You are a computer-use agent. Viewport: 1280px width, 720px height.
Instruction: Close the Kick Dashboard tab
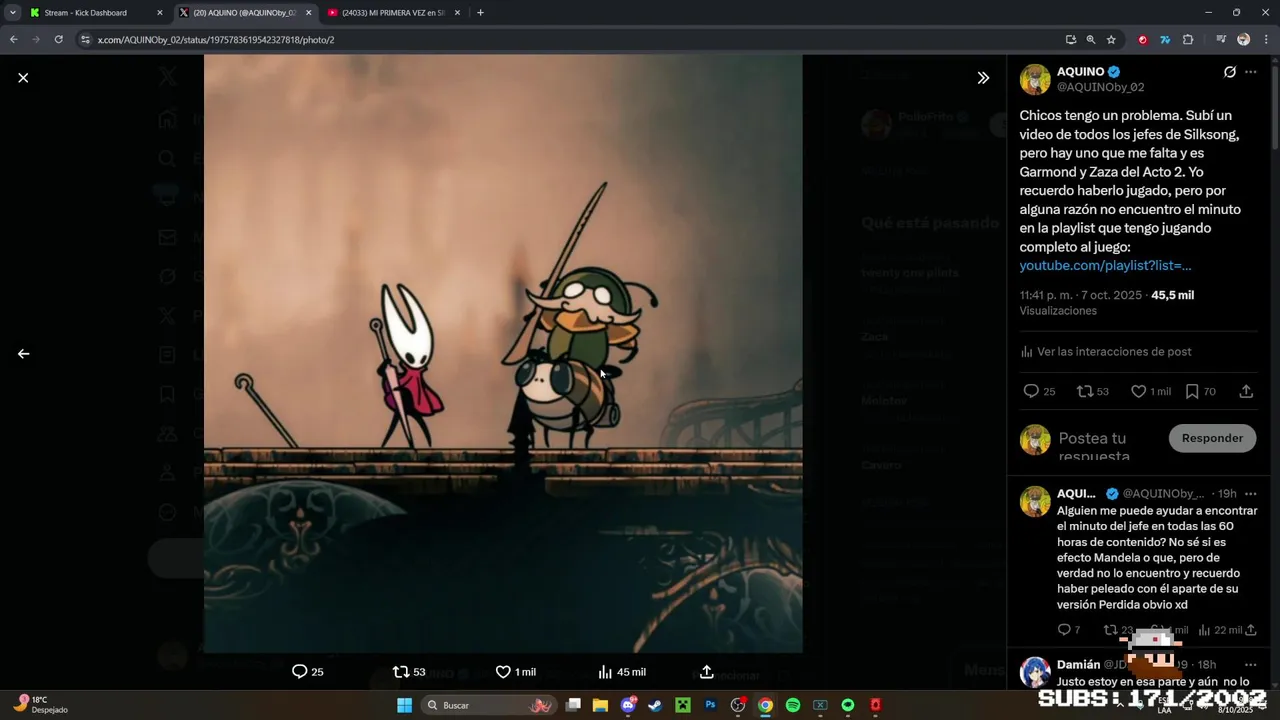[159, 13]
